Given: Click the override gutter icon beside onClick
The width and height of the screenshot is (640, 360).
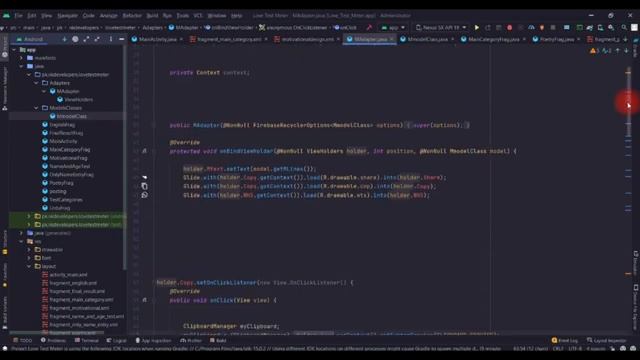Looking at the screenshot, I should pyautogui.click(x=144, y=300).
